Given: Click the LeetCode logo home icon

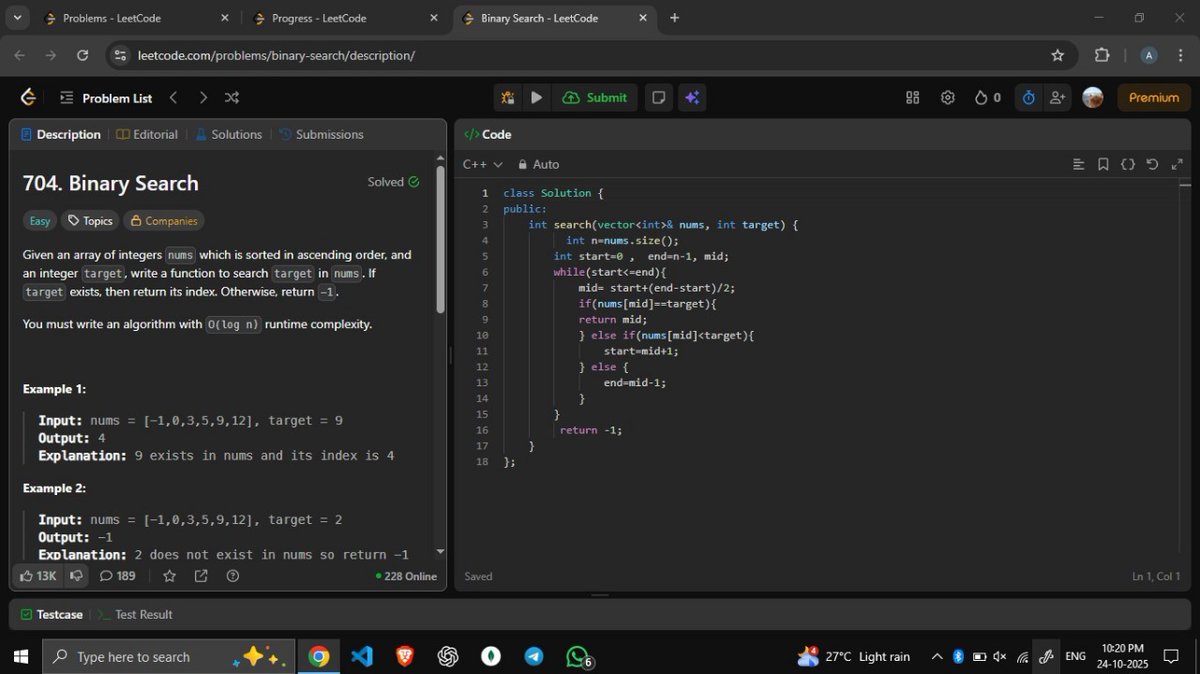Looking at the screenshot, I should pyautogui.click(x=28, y=97).
